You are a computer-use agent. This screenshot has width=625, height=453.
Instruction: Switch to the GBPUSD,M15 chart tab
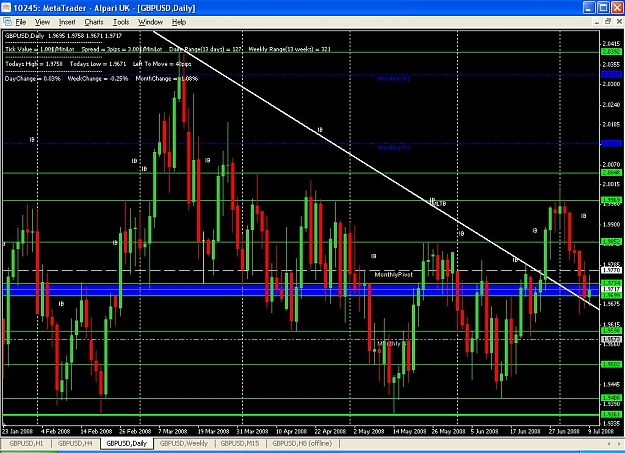click(240, 443)
